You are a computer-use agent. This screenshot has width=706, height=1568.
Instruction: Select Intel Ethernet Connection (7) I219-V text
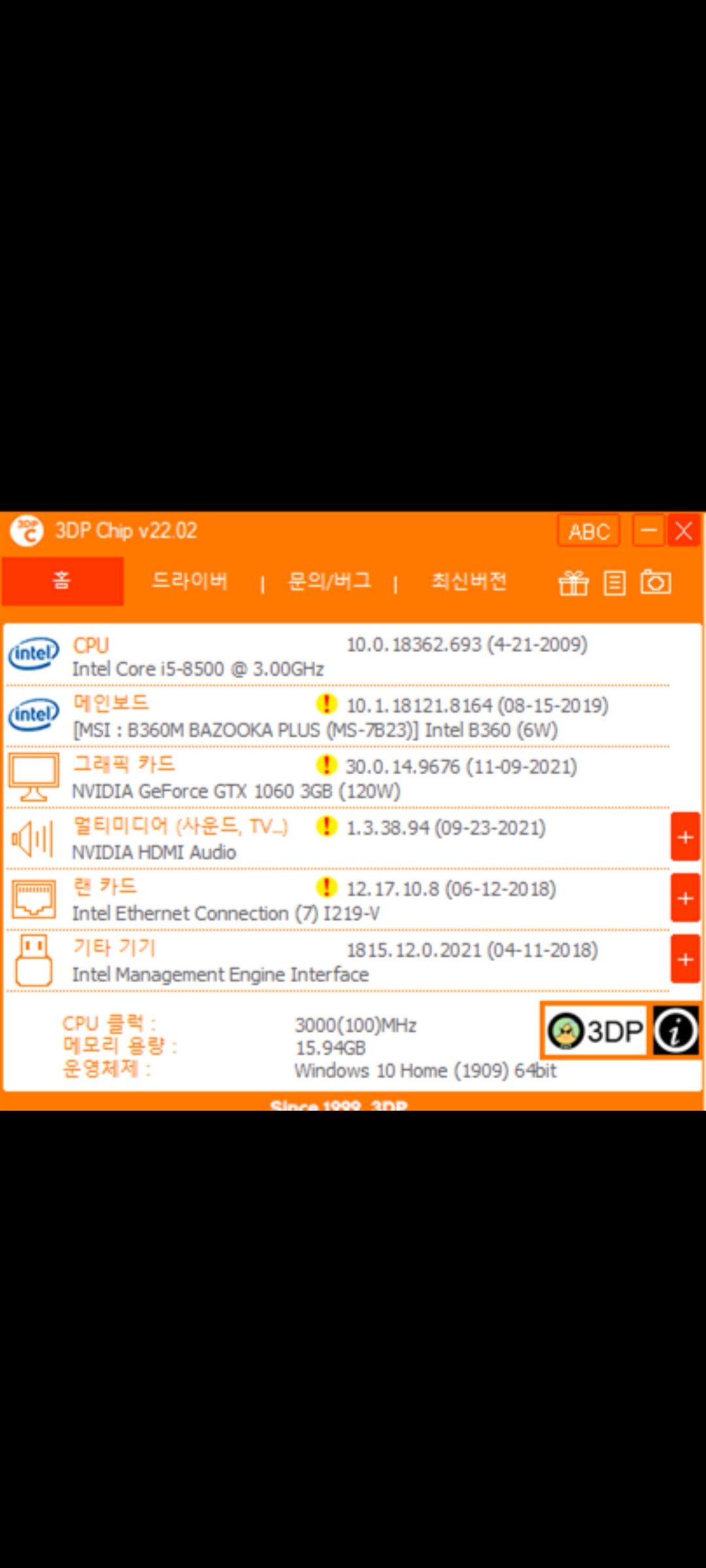[226, 913]
